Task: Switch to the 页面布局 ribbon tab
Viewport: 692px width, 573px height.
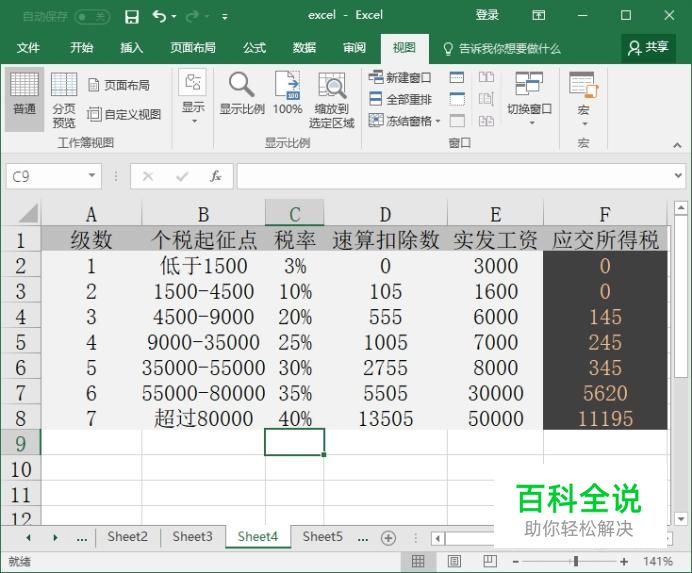Action: pyautogui.click(x=193, y=48)
